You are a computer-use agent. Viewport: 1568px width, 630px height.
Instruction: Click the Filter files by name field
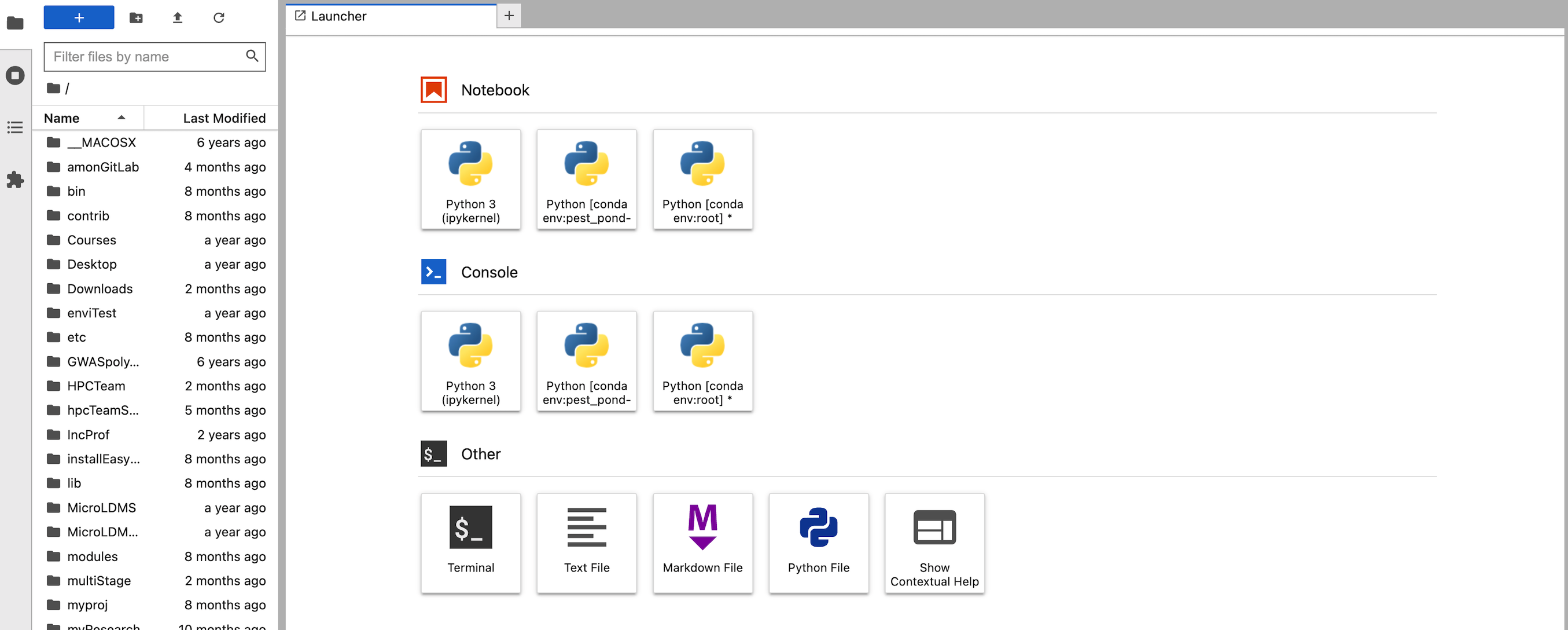[x=154, y=57]
